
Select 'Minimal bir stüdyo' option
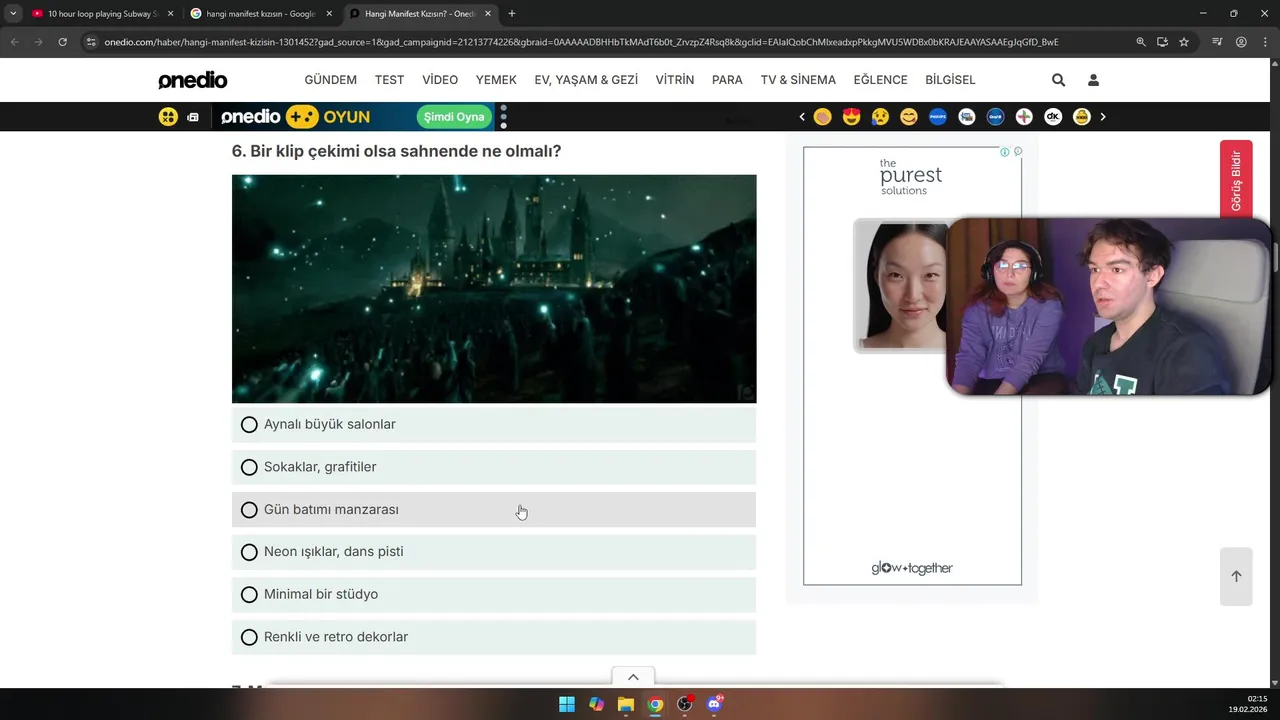[494, 595]
